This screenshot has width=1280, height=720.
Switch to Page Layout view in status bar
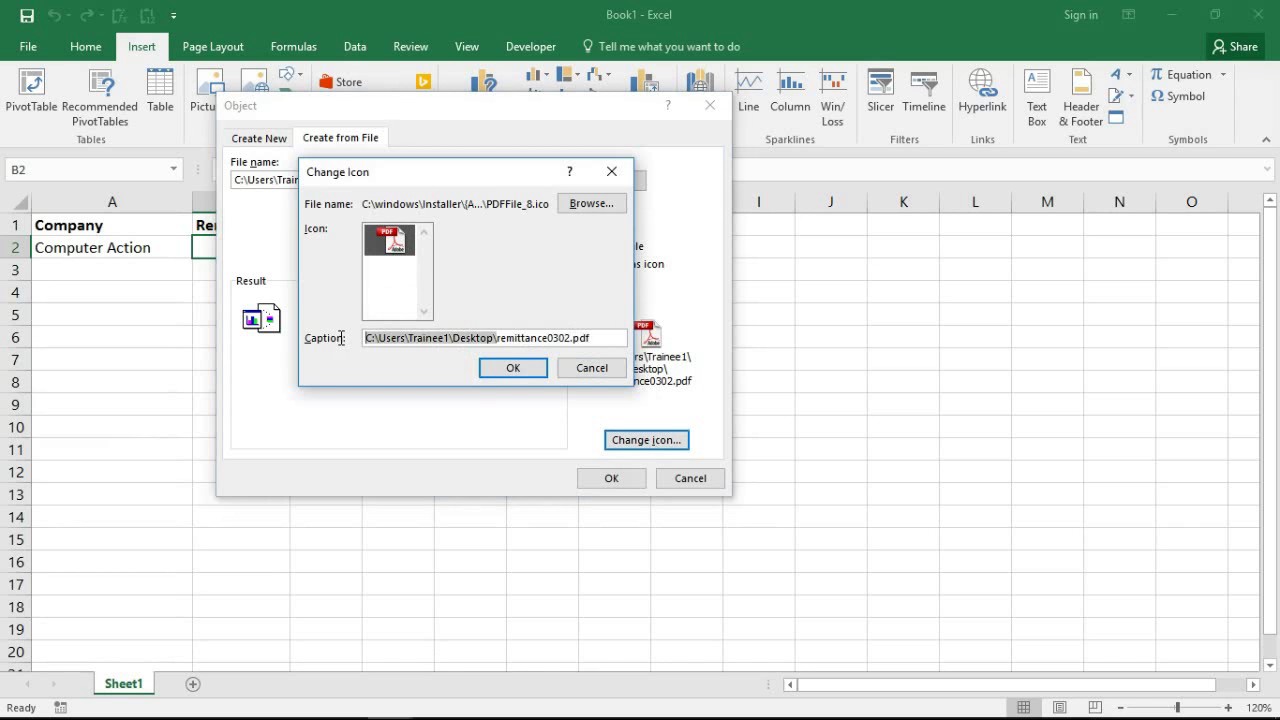point(1060,708)
